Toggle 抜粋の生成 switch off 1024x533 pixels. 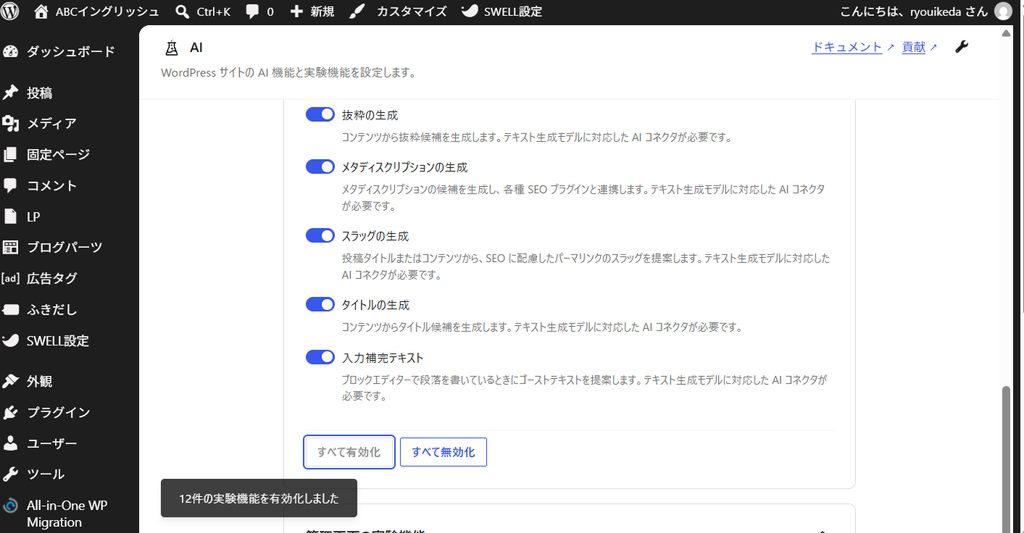[320, 114]
